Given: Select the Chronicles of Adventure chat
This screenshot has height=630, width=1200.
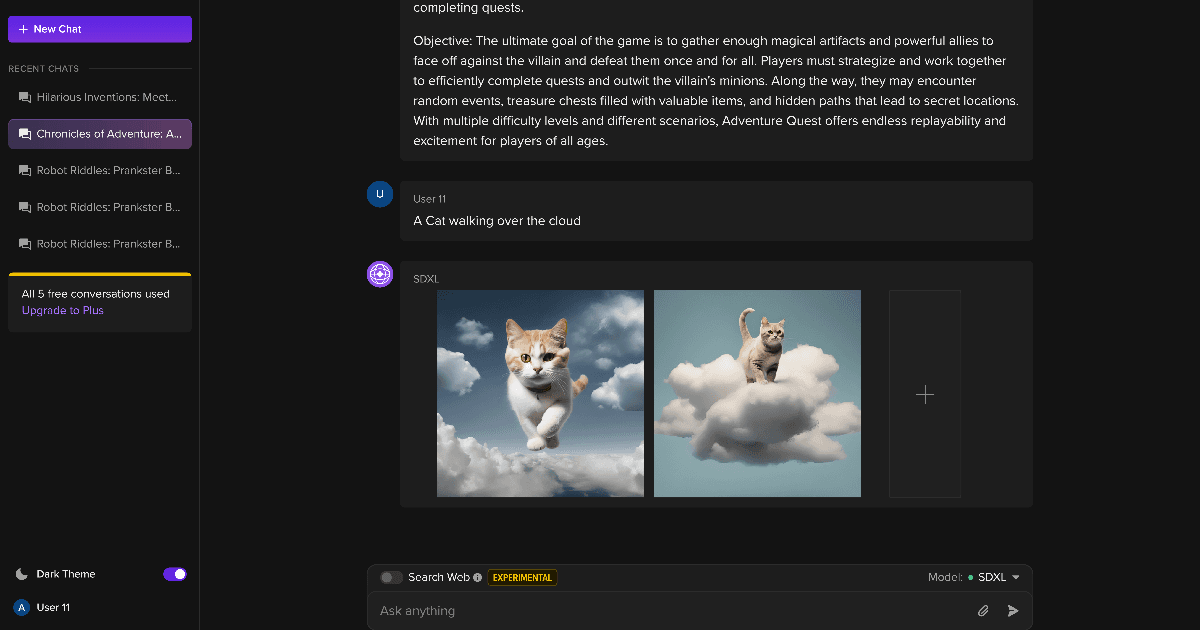Looking at the screenshot, I should (99, 133).
